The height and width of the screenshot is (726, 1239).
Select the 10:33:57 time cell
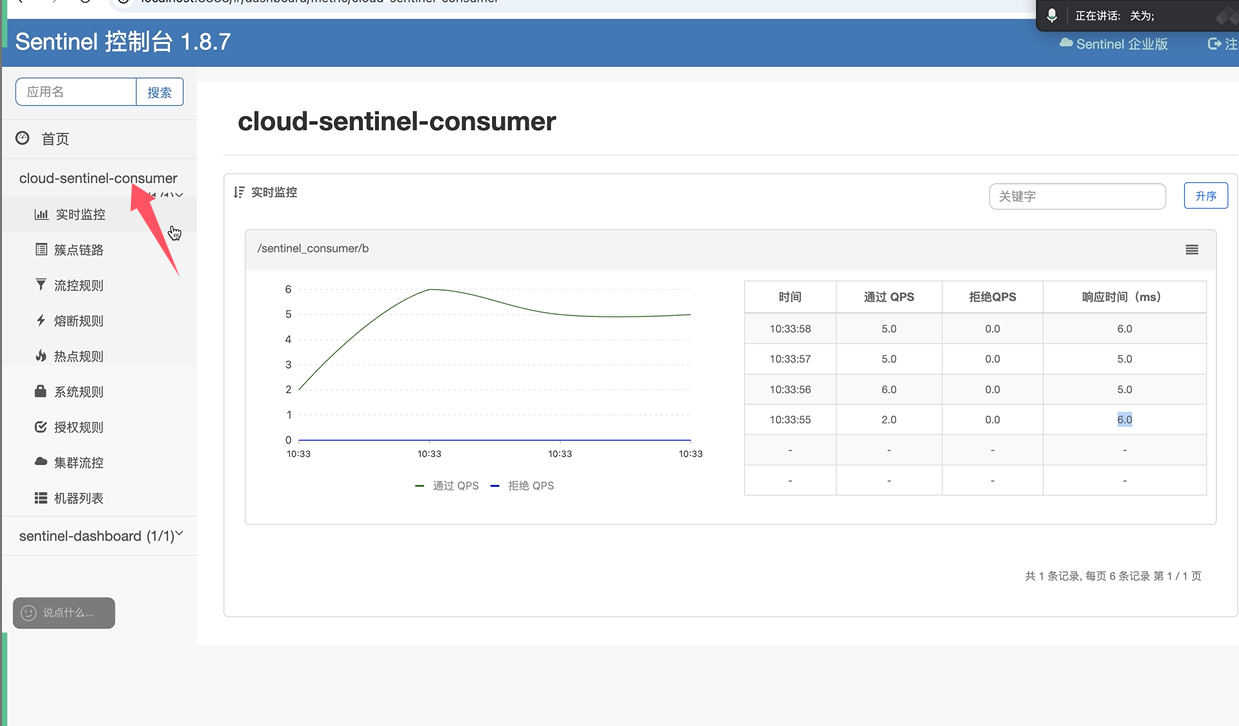790,359
